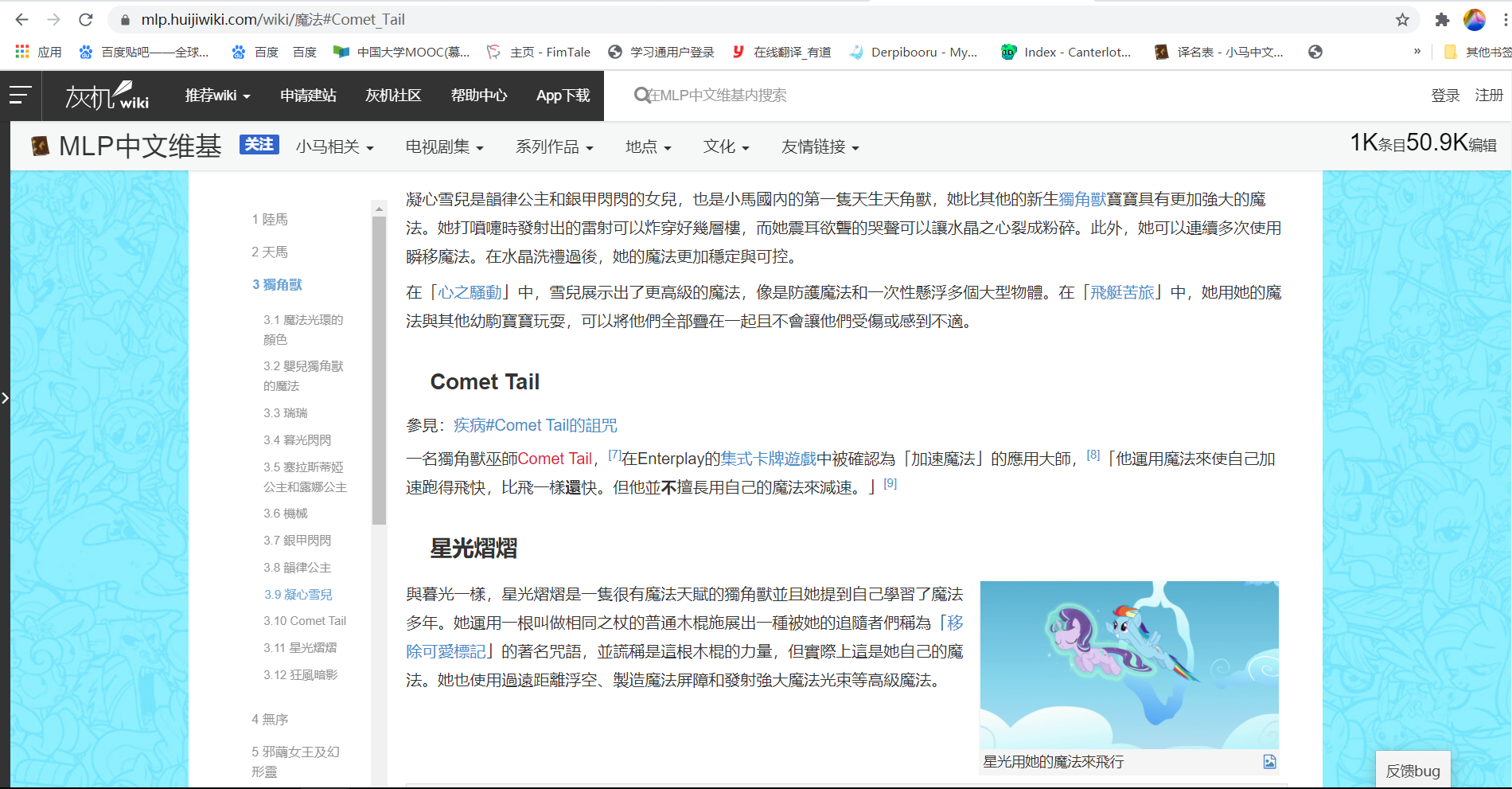
Task: Open the Starlight Glimmer flying thumbnail
Action: [1128, 664]
